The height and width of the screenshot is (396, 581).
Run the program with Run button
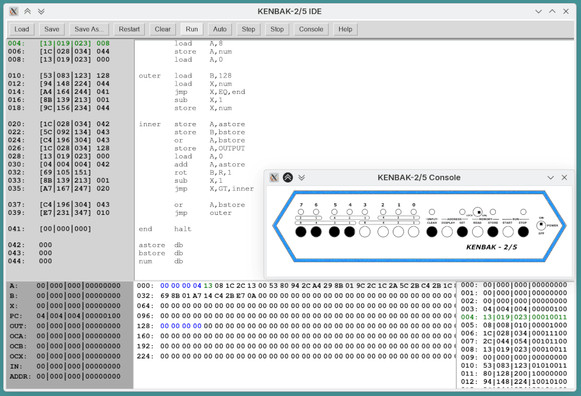click(192, 29)
